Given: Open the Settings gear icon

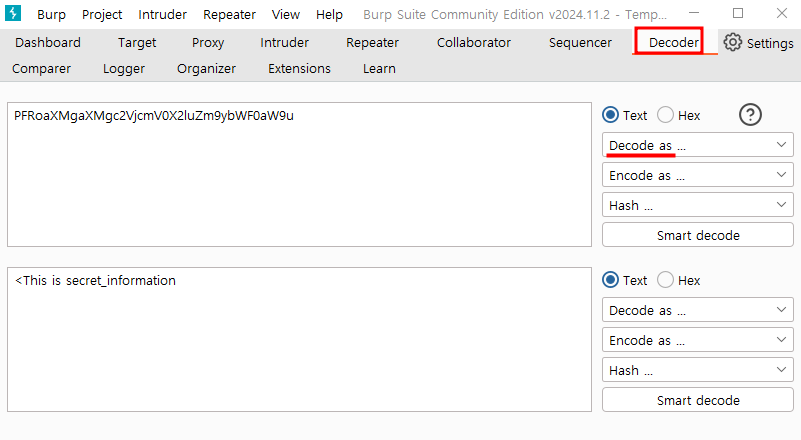Looking at the screenshot, I should coord(733,42).
